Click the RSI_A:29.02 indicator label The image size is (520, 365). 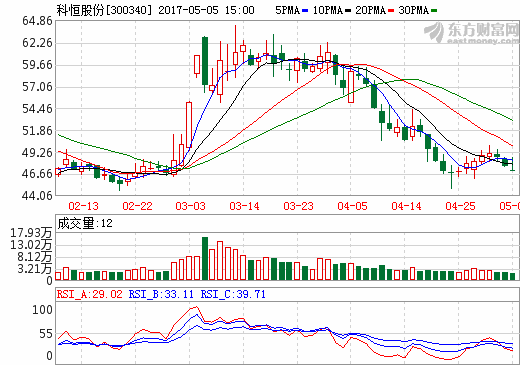point(90,294)
